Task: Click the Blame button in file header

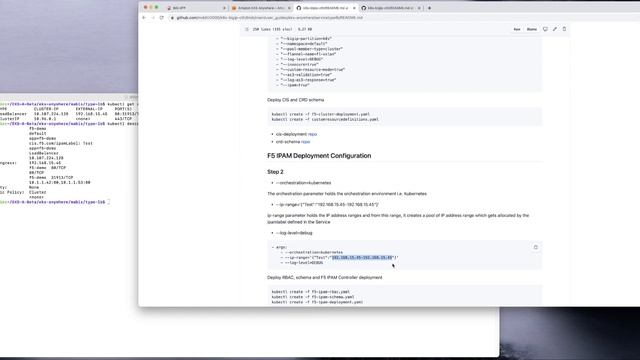Action: [531, 29]
